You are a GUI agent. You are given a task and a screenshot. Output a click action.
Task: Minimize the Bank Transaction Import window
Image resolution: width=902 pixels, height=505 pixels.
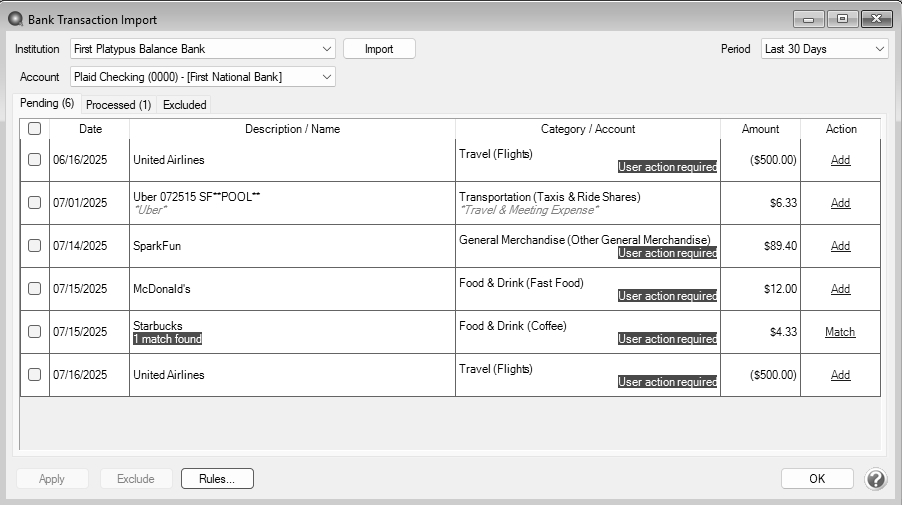(809, 19)
